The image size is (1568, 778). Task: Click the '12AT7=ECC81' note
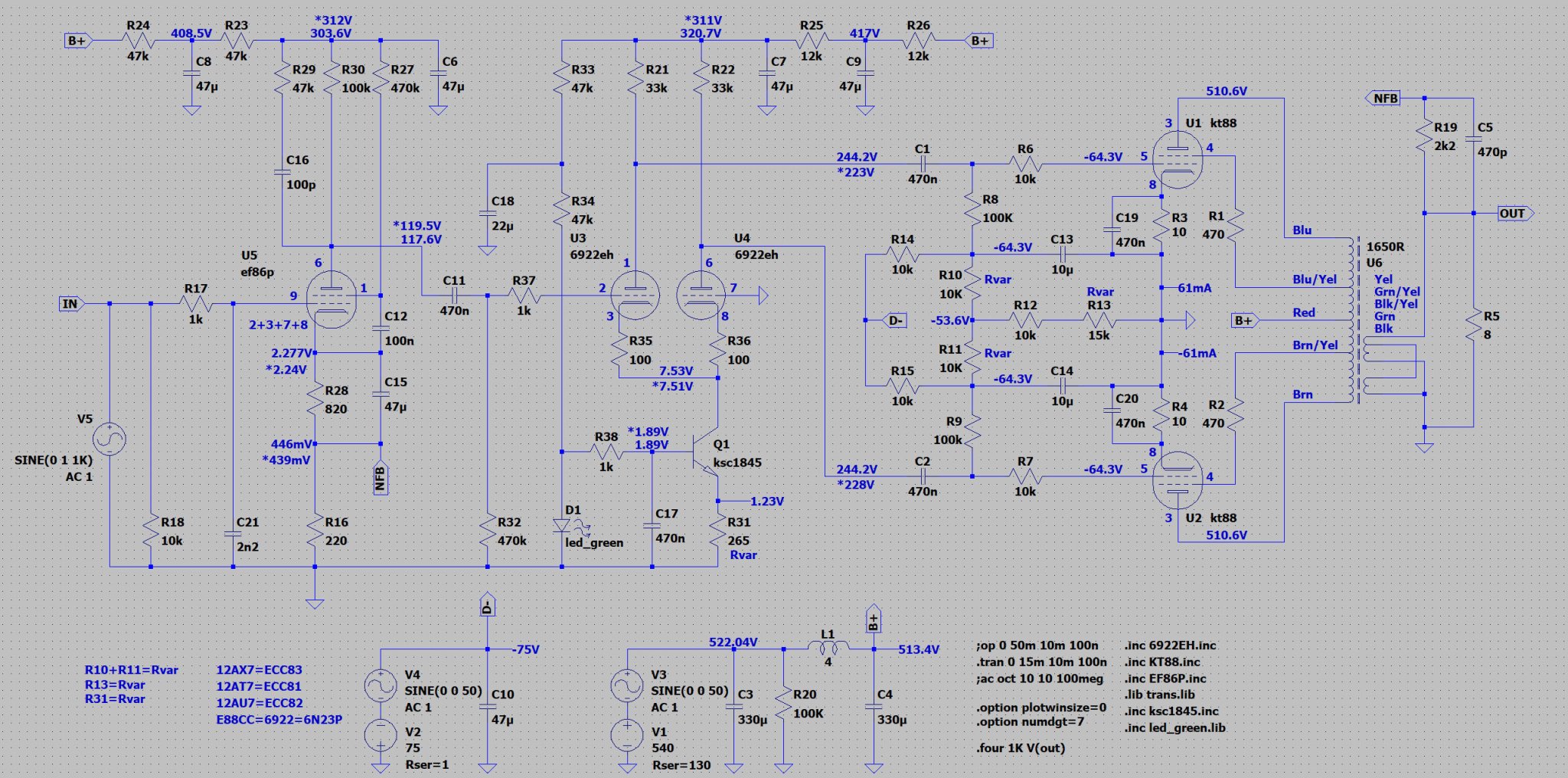(x=259, y=687)
